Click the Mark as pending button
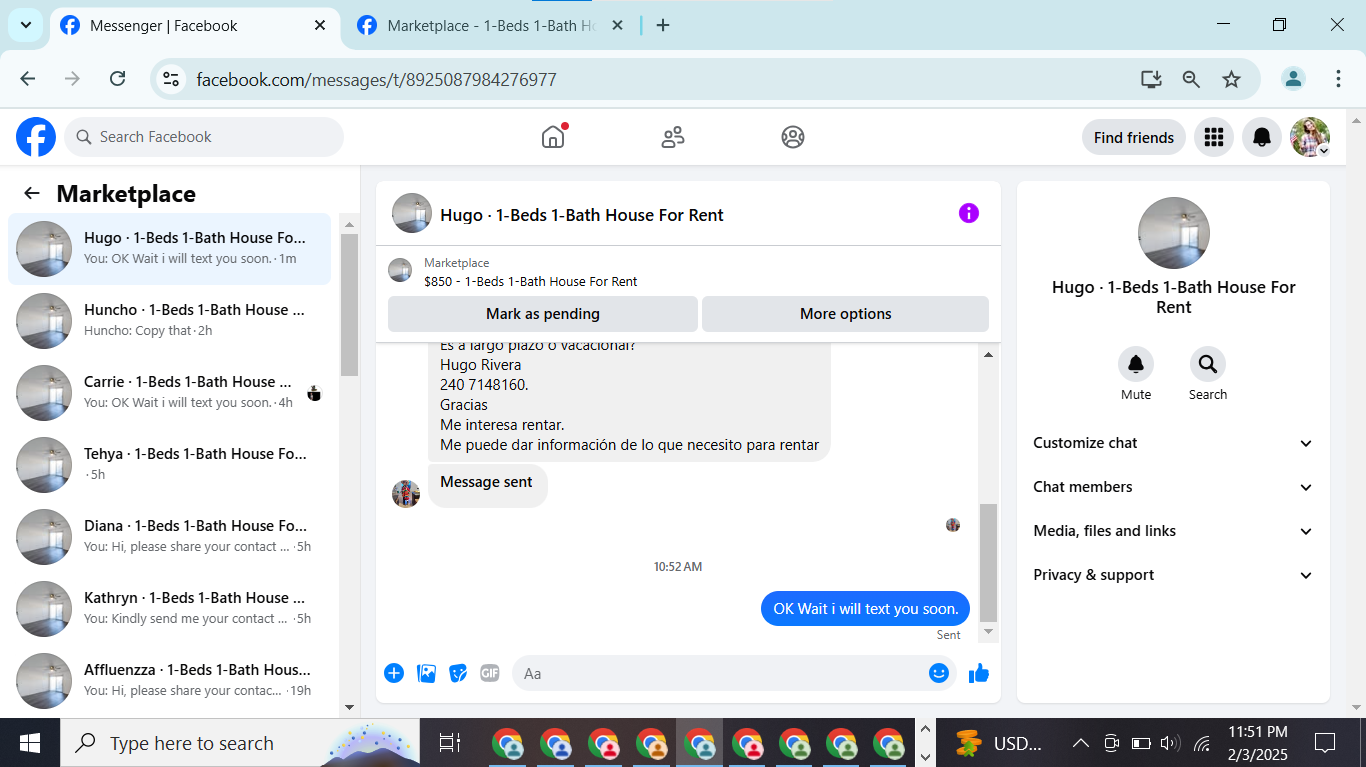Image resolution: width=1366 pixels, height=767 pixels. 543,314
